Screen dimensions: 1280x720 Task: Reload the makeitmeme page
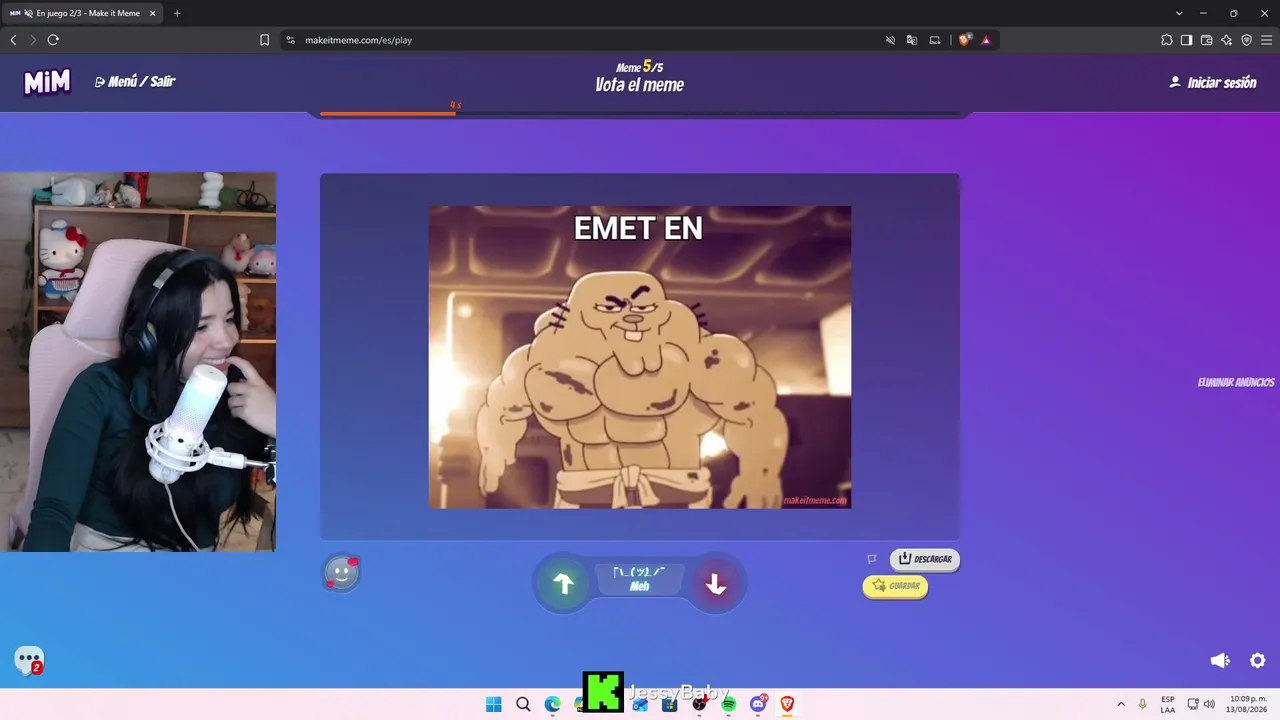tap(53, 40)
